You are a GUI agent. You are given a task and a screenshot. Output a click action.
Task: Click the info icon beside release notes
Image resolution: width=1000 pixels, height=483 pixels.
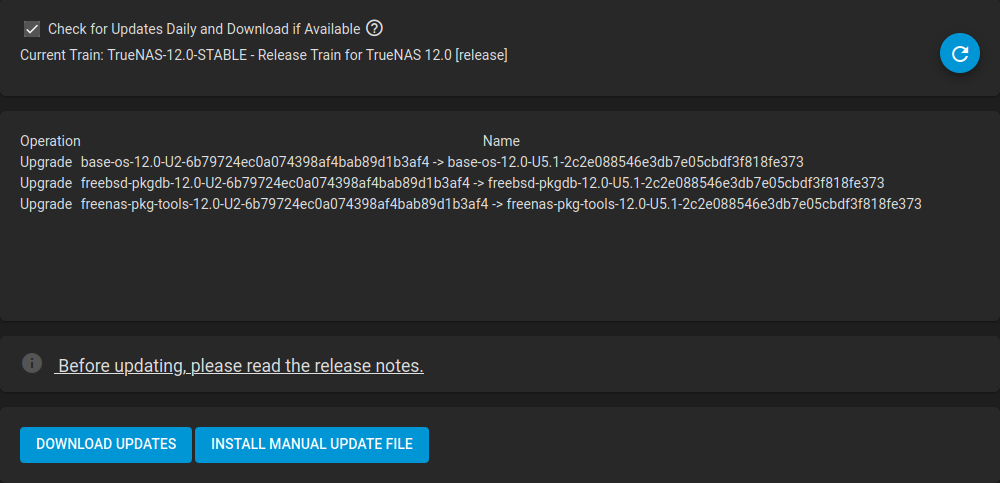click(x=32, y=363)
